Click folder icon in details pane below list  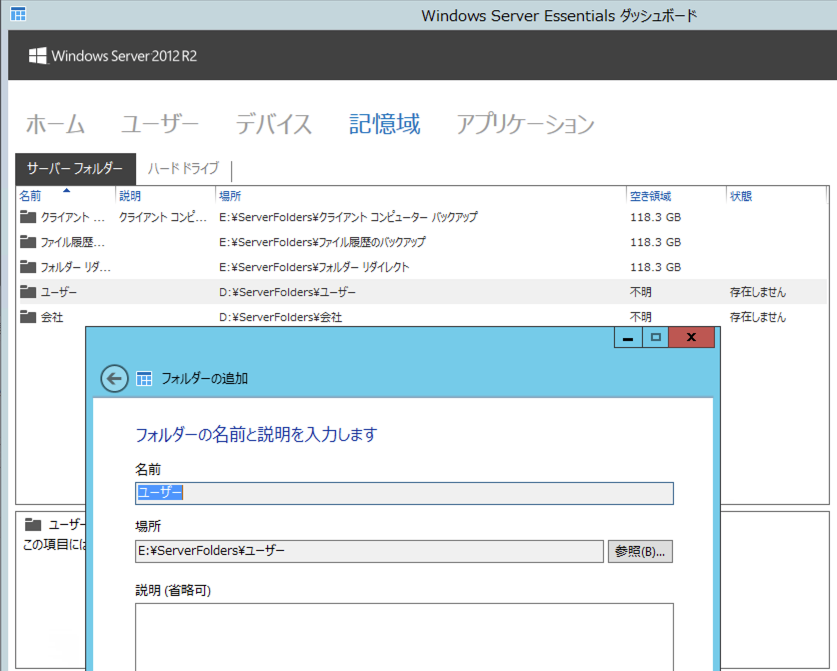33,525
